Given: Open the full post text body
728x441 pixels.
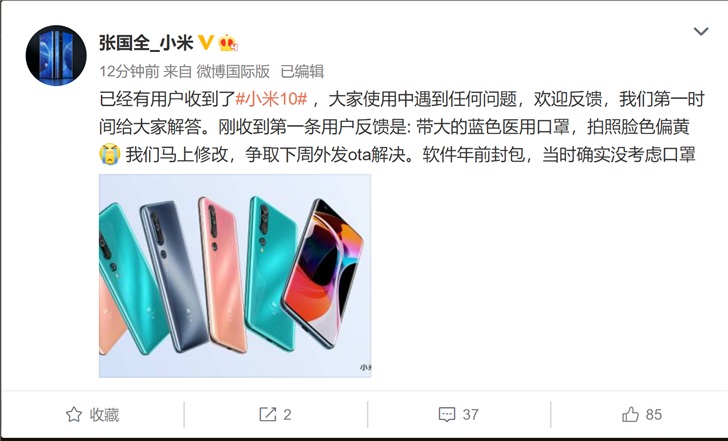Looking at the screenshot, I should click(x=402, y=127).
